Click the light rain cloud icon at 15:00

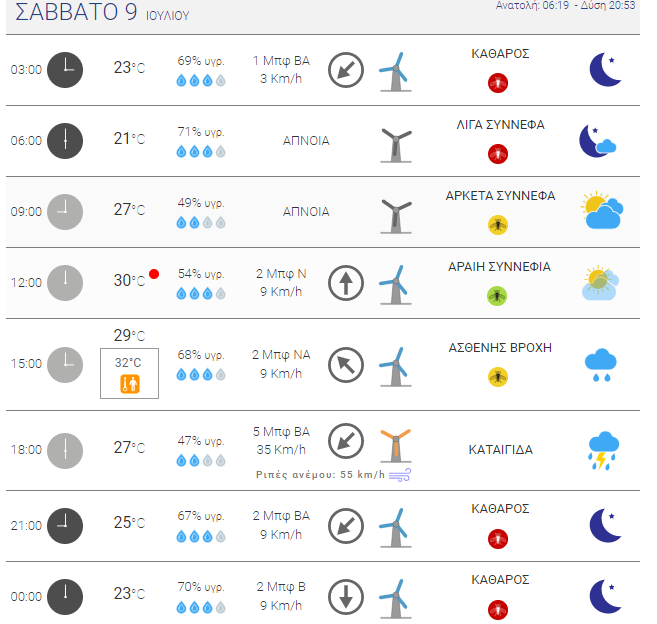pos(600,364)
